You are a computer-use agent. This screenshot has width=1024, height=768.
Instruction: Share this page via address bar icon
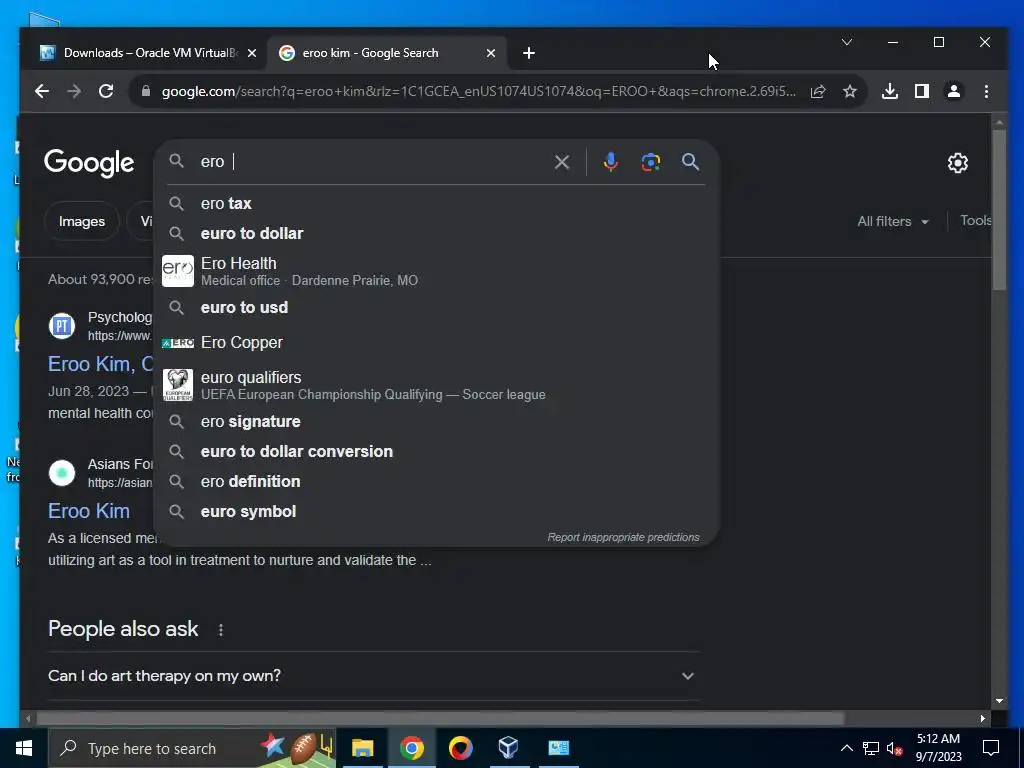click(818, 91)
